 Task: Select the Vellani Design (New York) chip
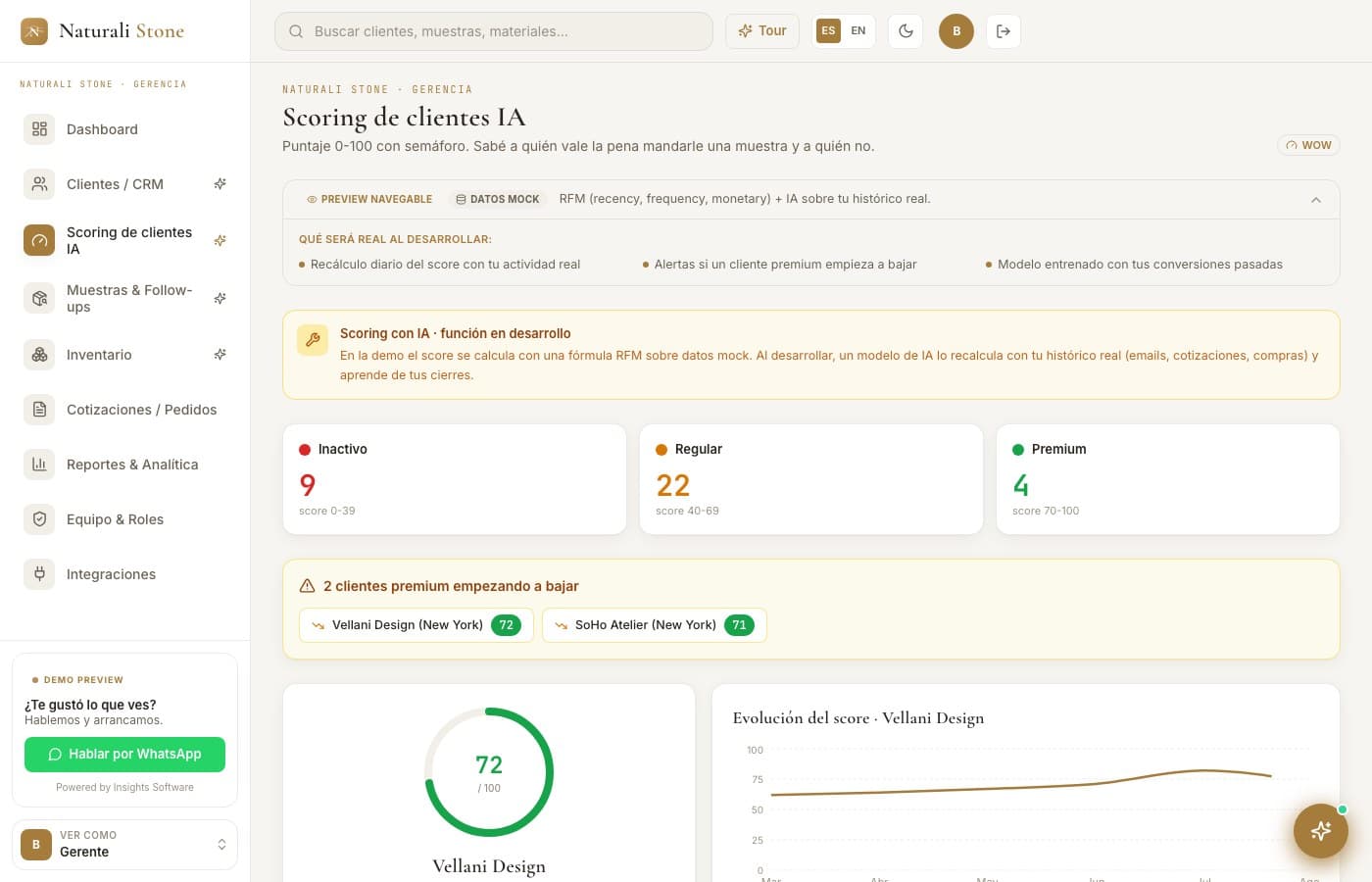coord(416,625)
